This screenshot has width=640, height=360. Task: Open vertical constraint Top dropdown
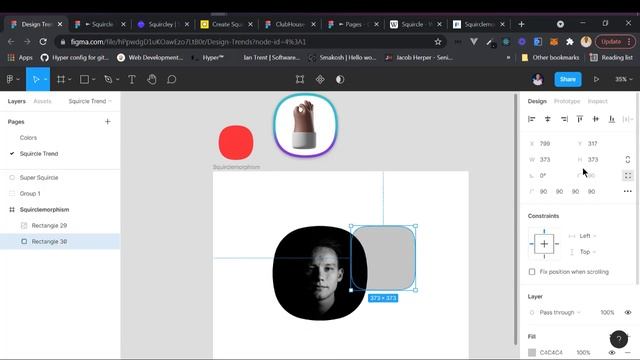(588, 252)
